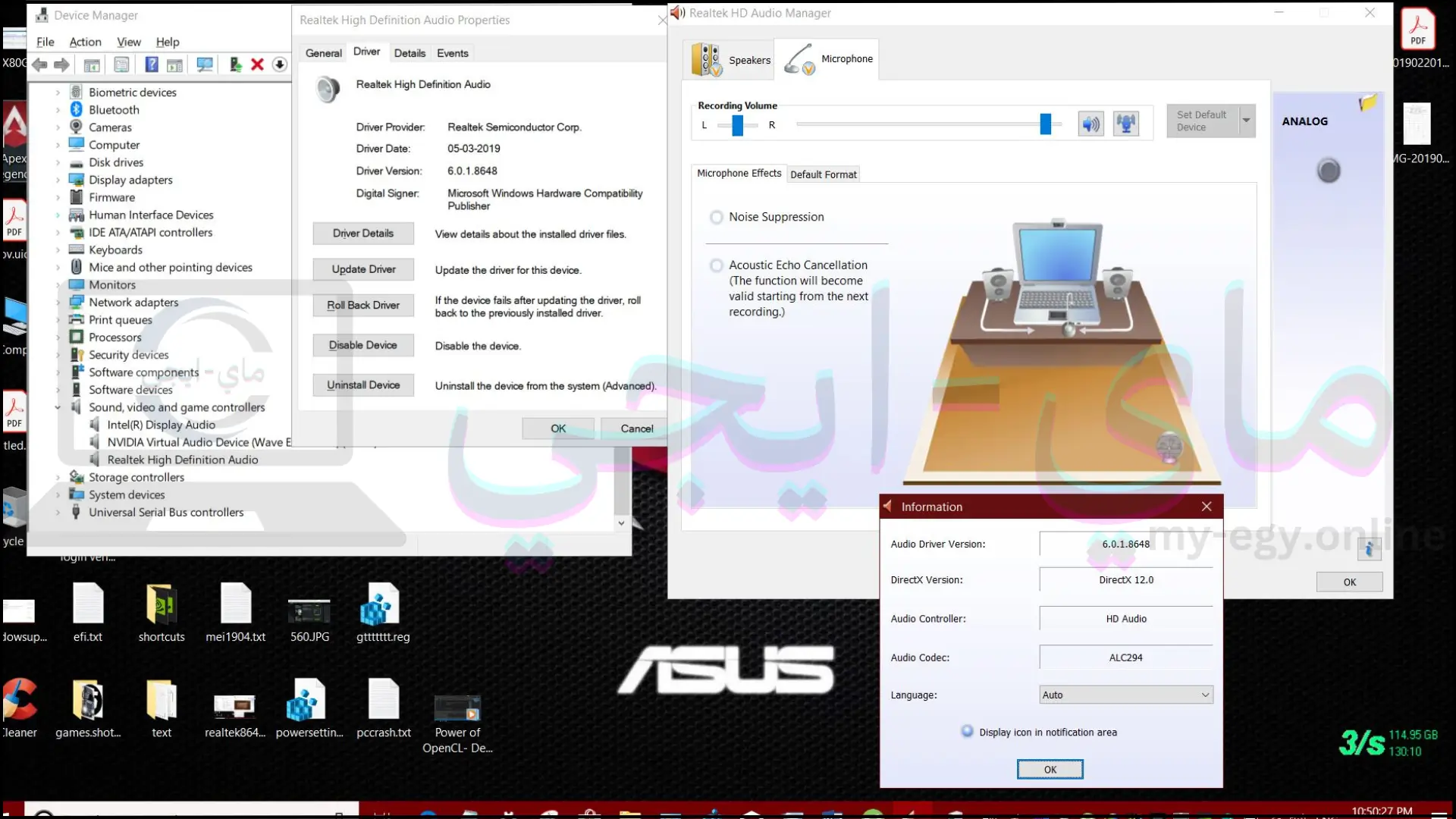
Task: Scan for hardware changes using monitor icon
Action: click(x=205, y=65)
